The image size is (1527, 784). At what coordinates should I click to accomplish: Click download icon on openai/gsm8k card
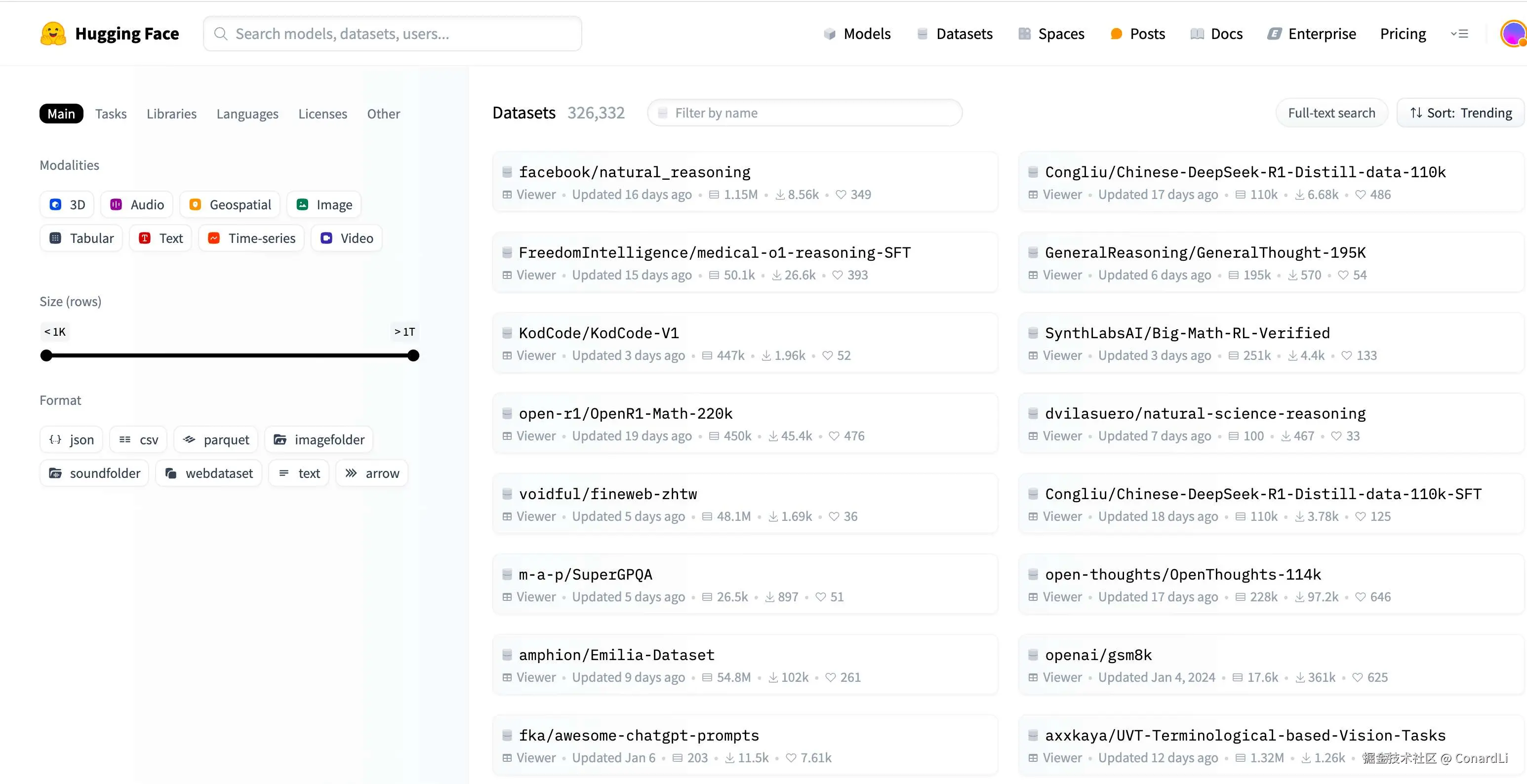click(1299, 677)
